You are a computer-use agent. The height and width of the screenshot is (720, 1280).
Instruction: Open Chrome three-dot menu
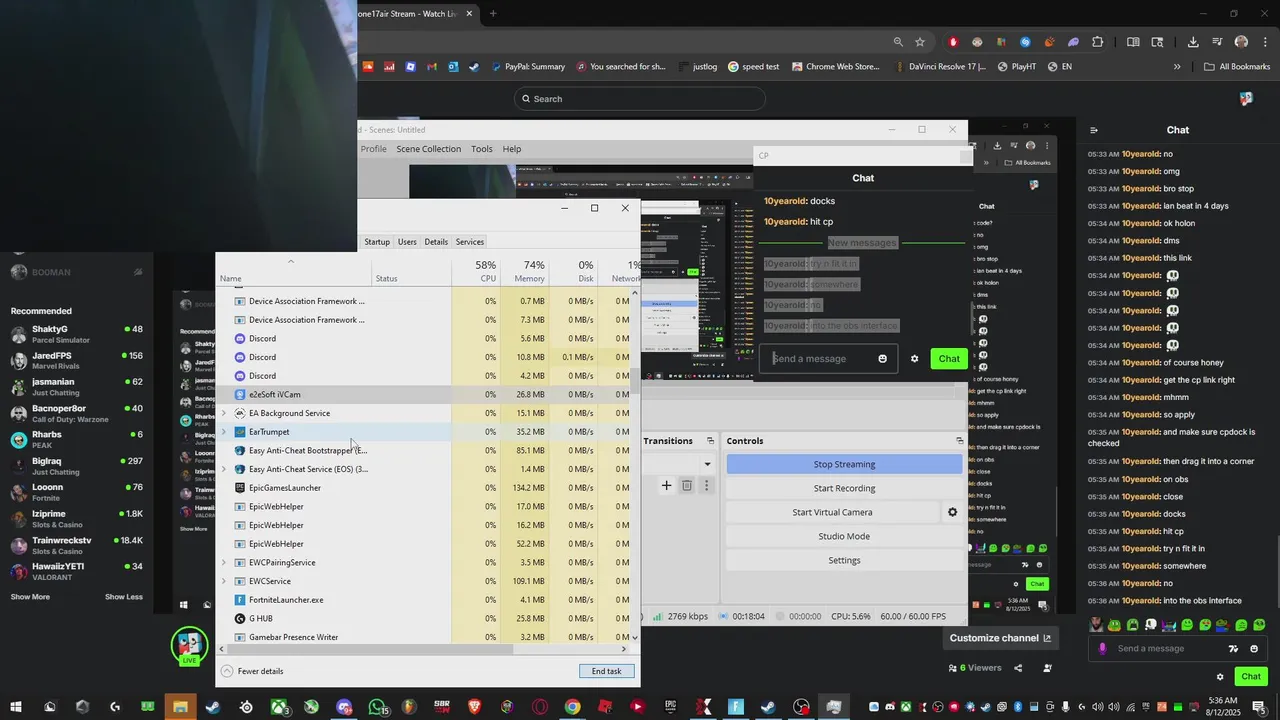click(1266, 42)
